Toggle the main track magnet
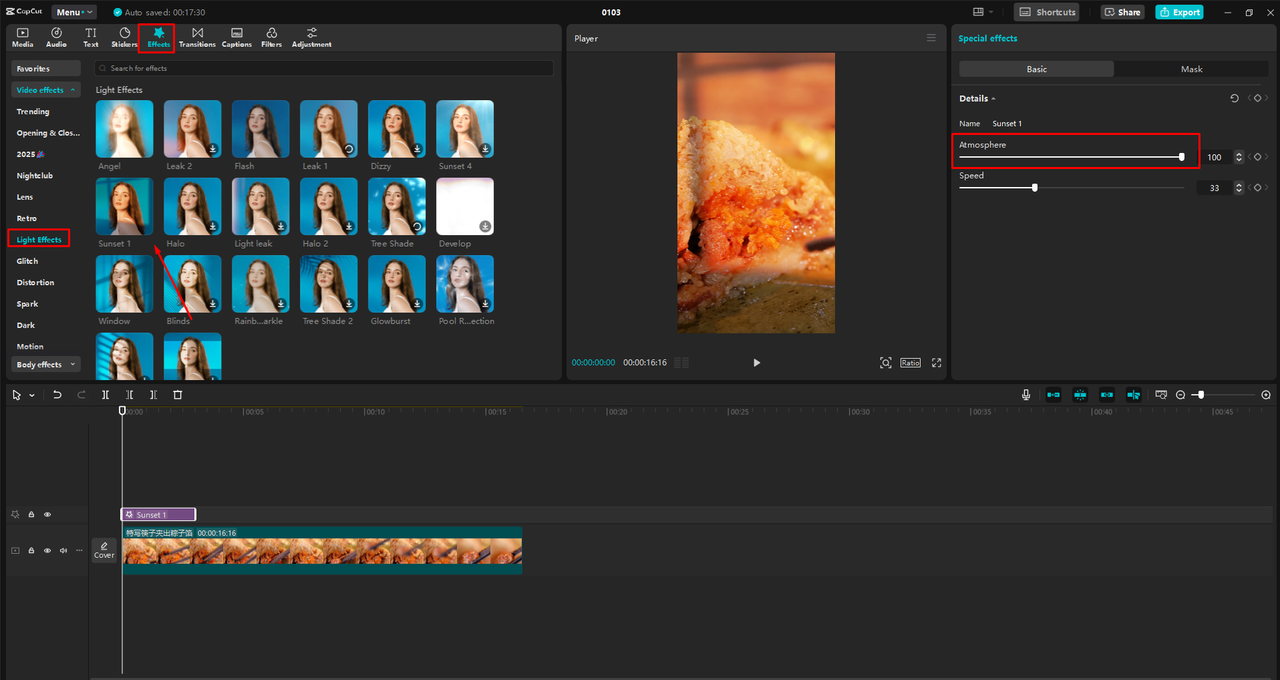Image resolution: width=1280 pixels, height=680 pixels. [x=1053, y=395]
